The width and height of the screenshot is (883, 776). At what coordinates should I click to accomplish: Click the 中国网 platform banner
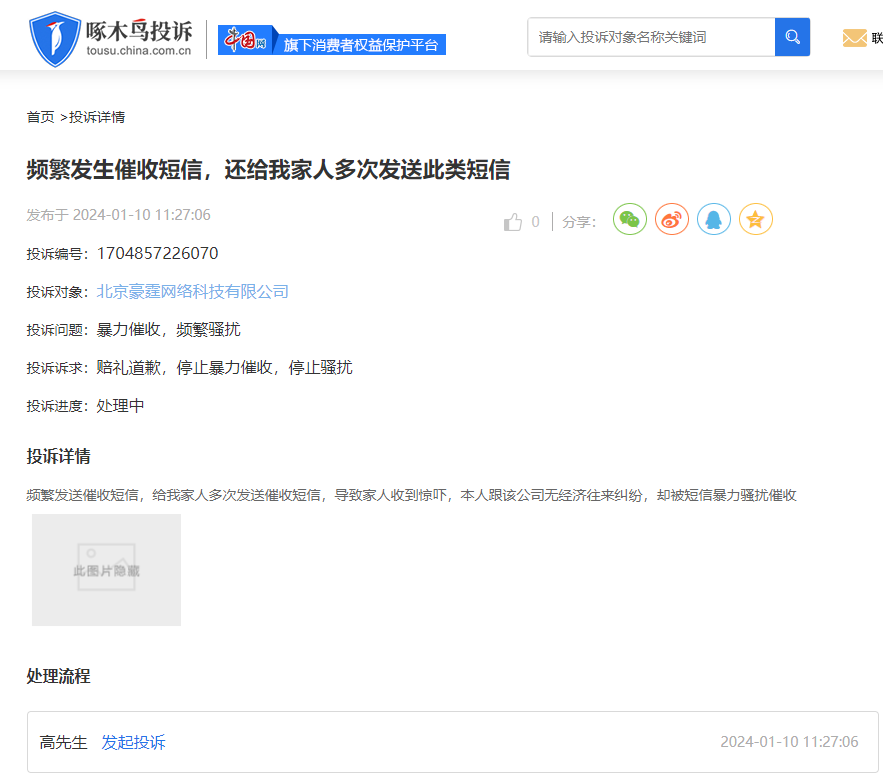tap(332, 40)
